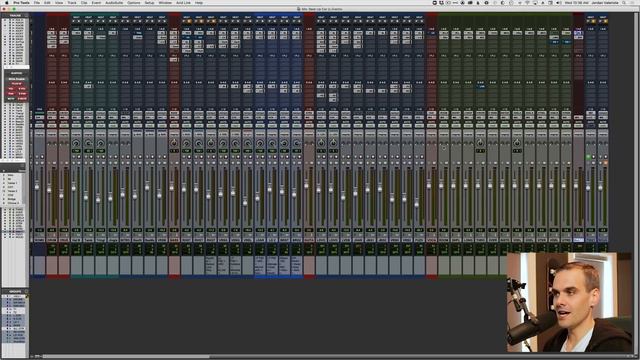The image size is (640, 360).
Task: Select the Bridge entry in the left list
Action: point(11,198)
